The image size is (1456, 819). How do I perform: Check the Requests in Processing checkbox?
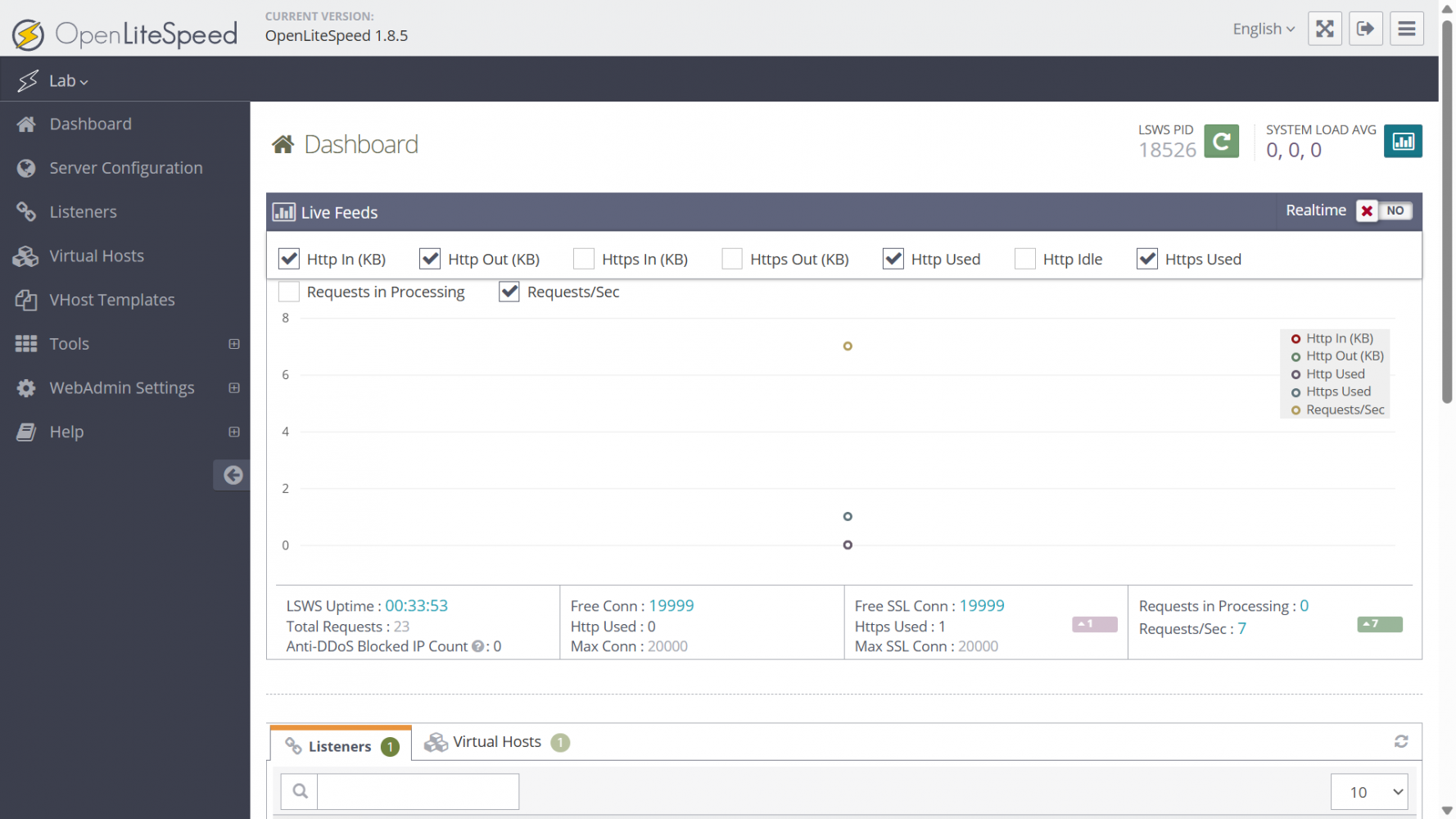289,292
